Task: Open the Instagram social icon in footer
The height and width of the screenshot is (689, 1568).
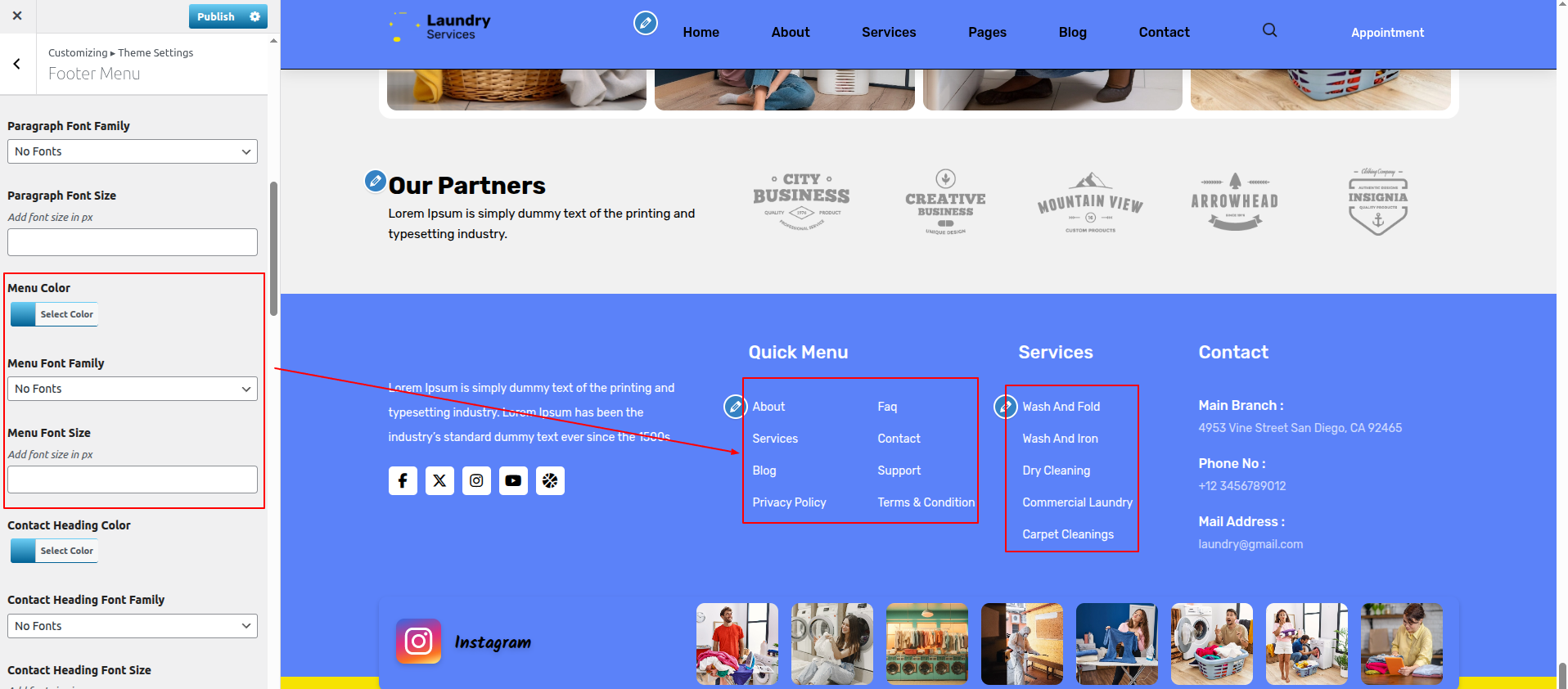Action: click(x=476, y=480)
